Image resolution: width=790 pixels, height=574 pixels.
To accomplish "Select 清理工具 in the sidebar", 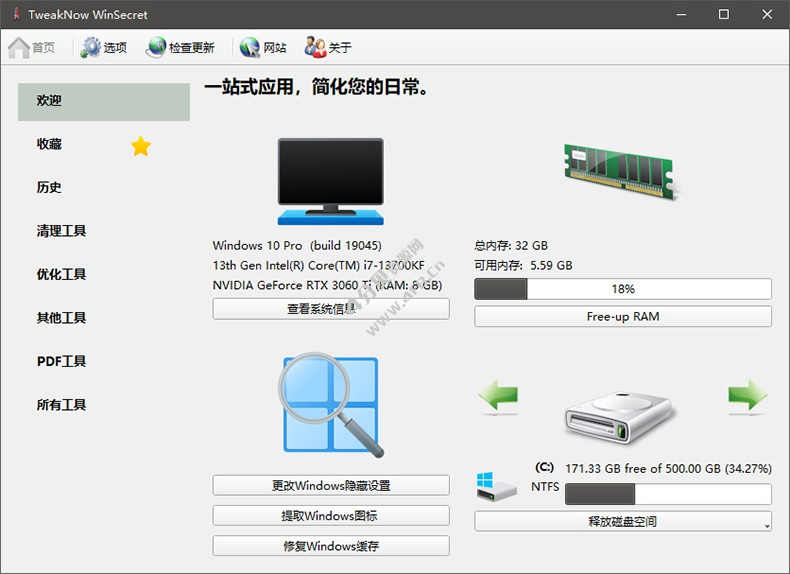I will coord(62,231).
